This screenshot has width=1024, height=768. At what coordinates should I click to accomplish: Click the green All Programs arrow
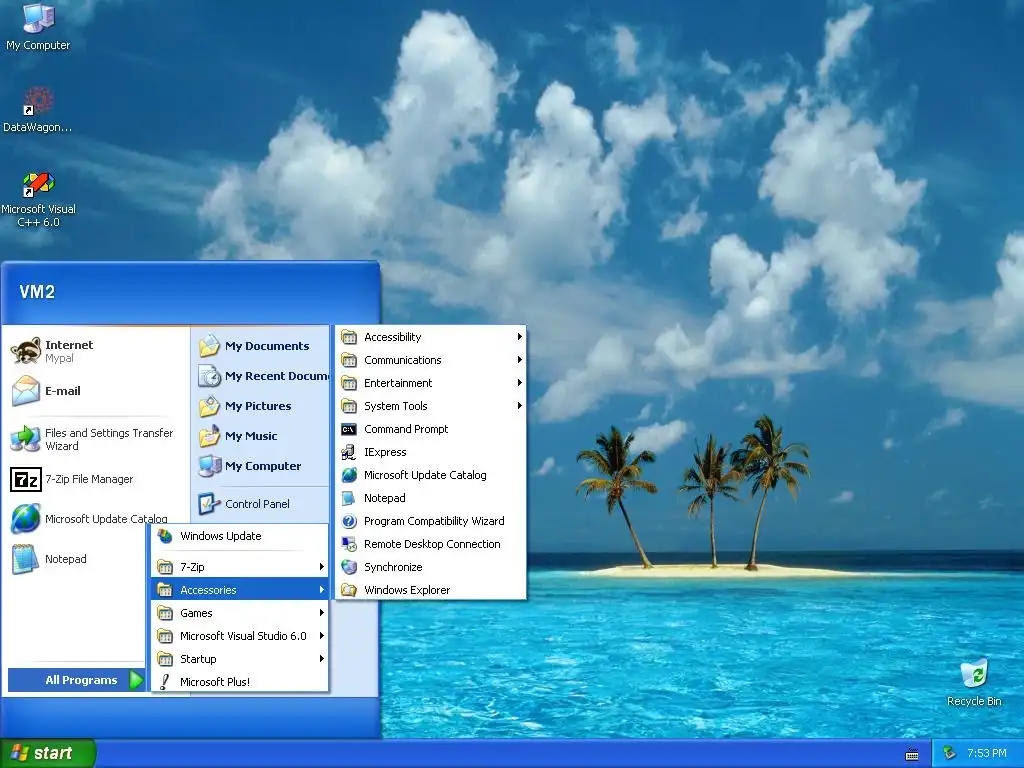(x=135, y=680)
